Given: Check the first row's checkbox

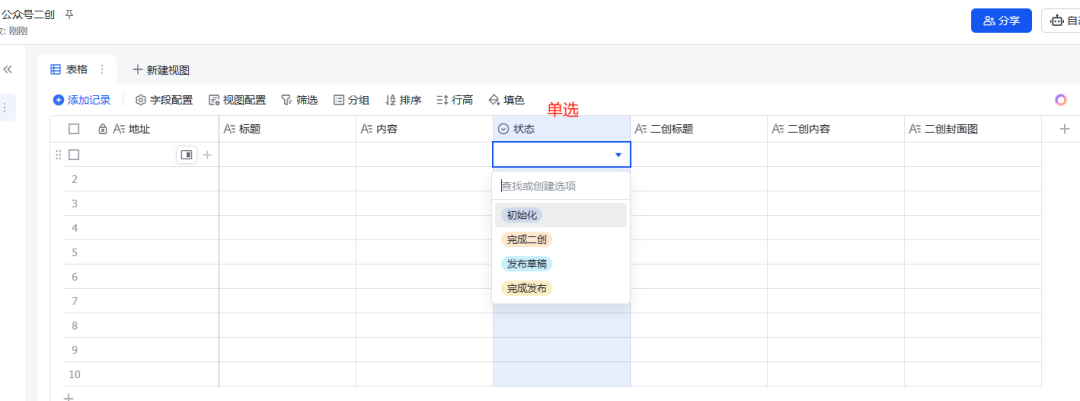Looking at the screenshot, I should click(74, 155).
